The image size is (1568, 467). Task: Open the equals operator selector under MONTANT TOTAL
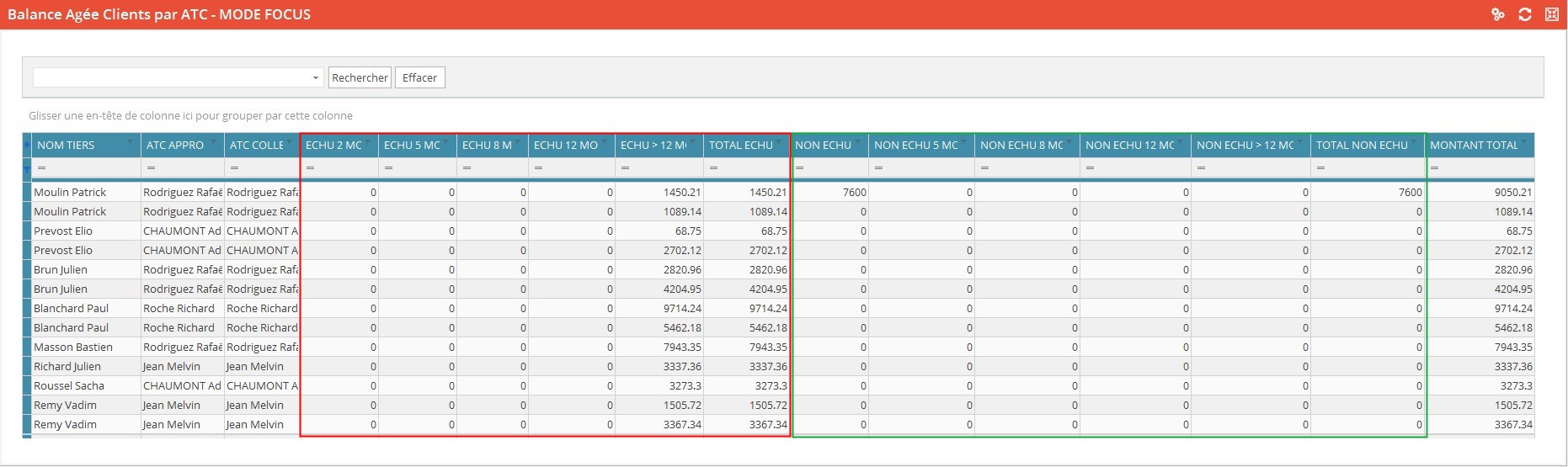pyautogui.click(x=1434, y=168)
